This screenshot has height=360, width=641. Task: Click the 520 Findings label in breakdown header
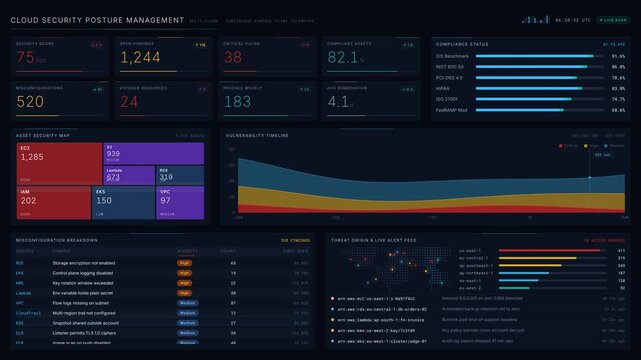pyautogui.click(x=295, y=241)
